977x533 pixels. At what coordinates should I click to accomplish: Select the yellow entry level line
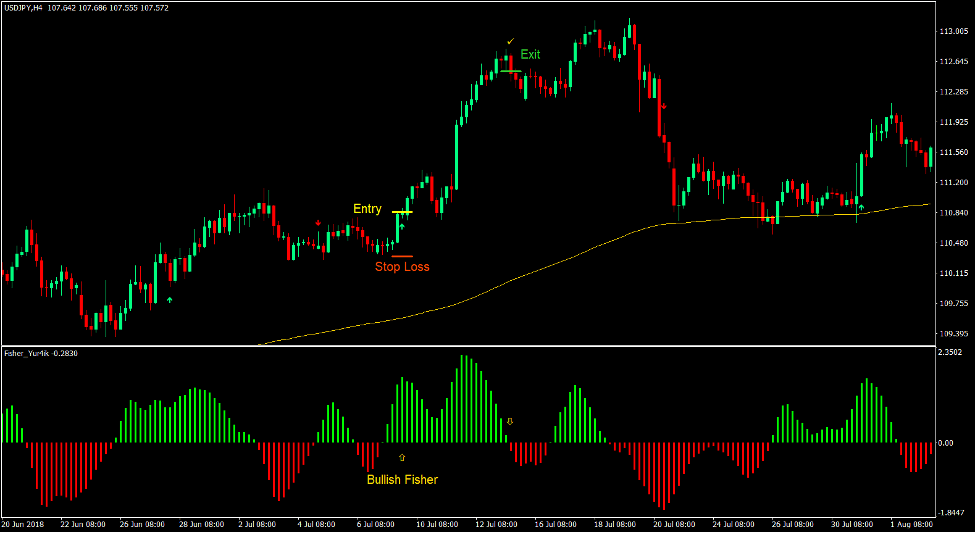(402, 213)
